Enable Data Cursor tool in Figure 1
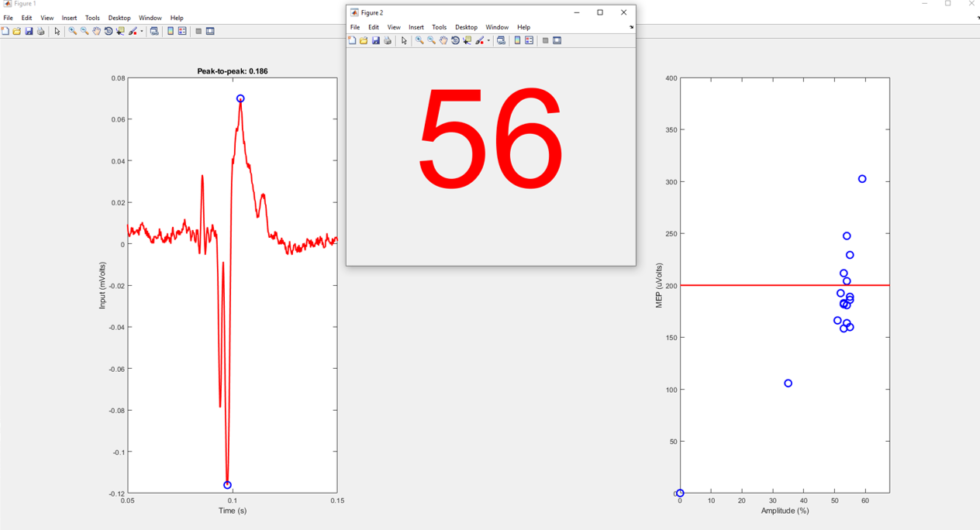The height and width of the screenshot is (530, 980). 120,31
